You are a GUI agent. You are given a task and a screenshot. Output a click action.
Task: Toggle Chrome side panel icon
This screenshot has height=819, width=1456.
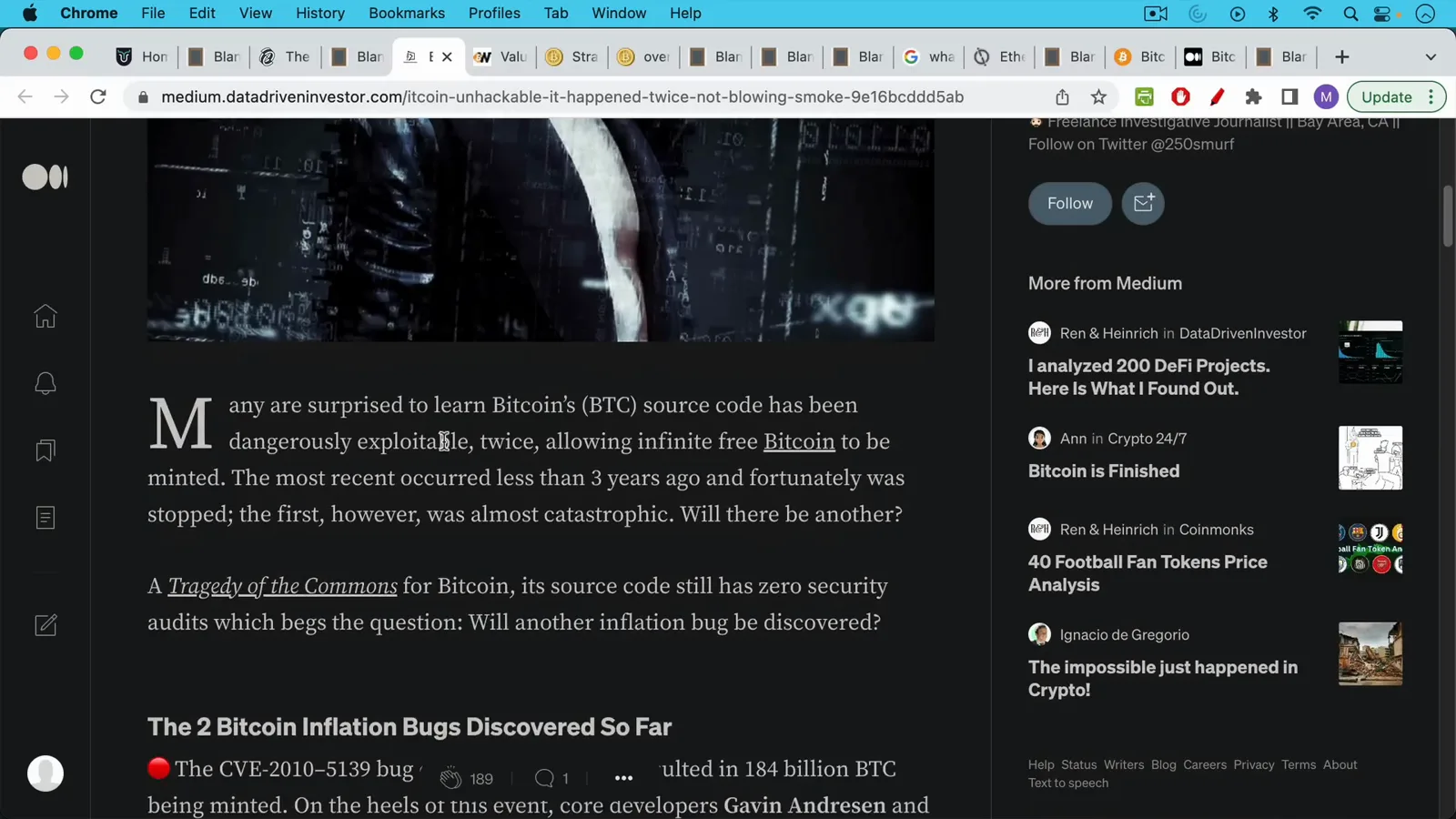coord(1289,96)
